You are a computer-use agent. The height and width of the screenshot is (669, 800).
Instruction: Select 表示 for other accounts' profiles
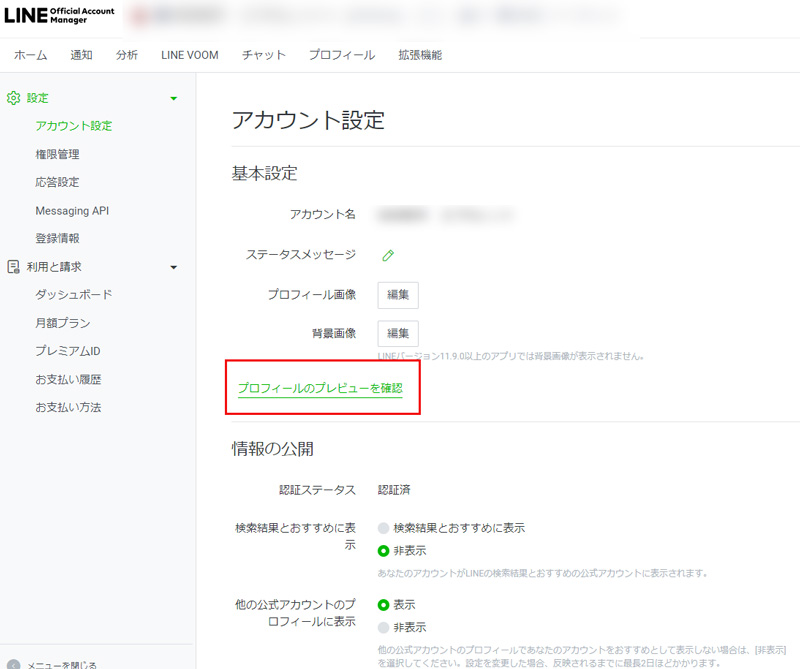point(383,605)
